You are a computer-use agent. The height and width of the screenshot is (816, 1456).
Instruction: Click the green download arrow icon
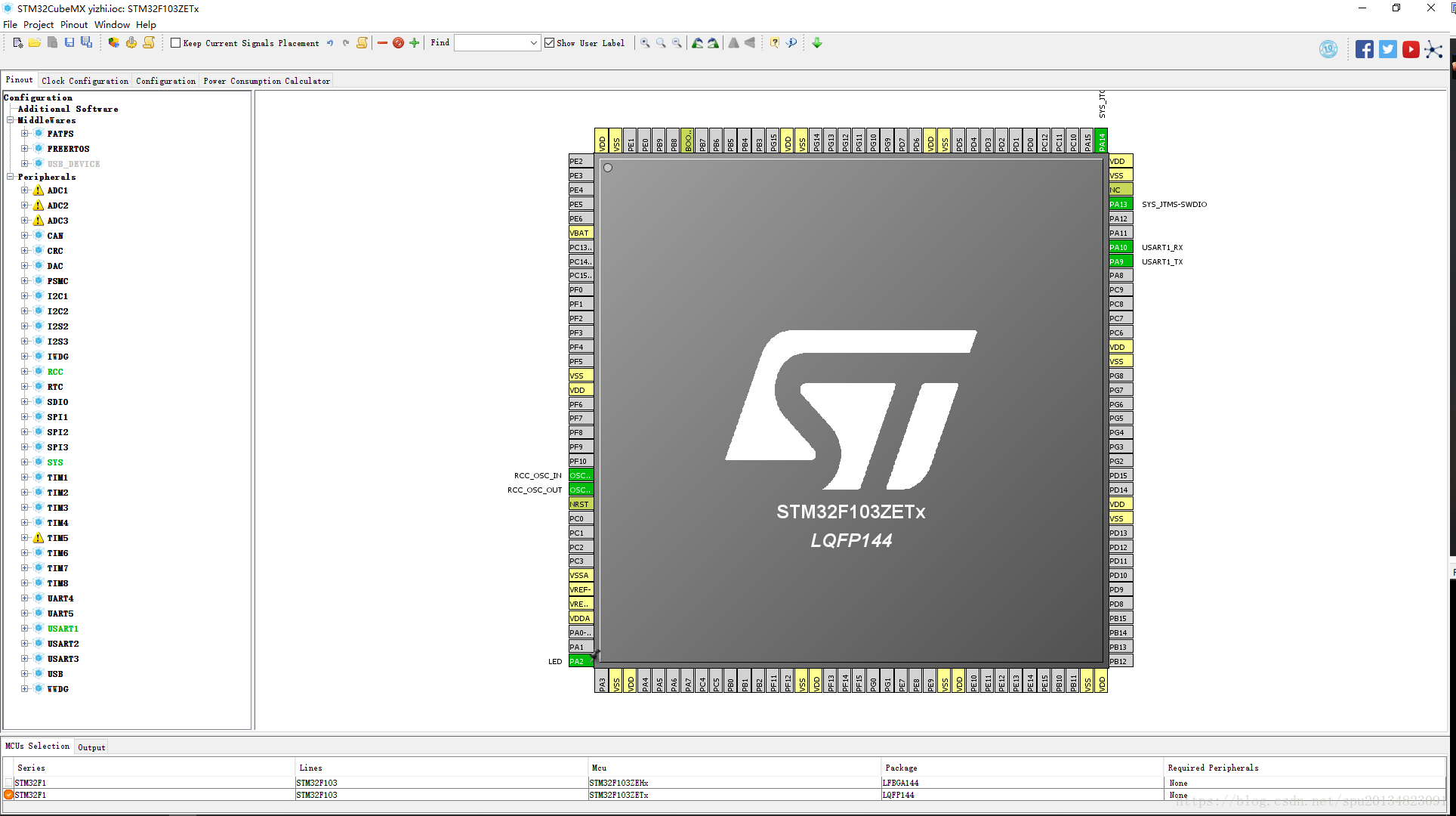[817, 43]
